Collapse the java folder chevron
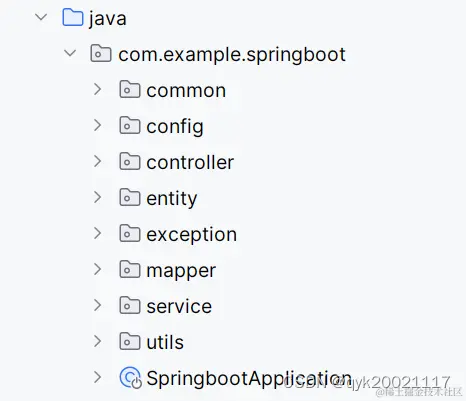466x401 pixels. click(x=41, y=17)
